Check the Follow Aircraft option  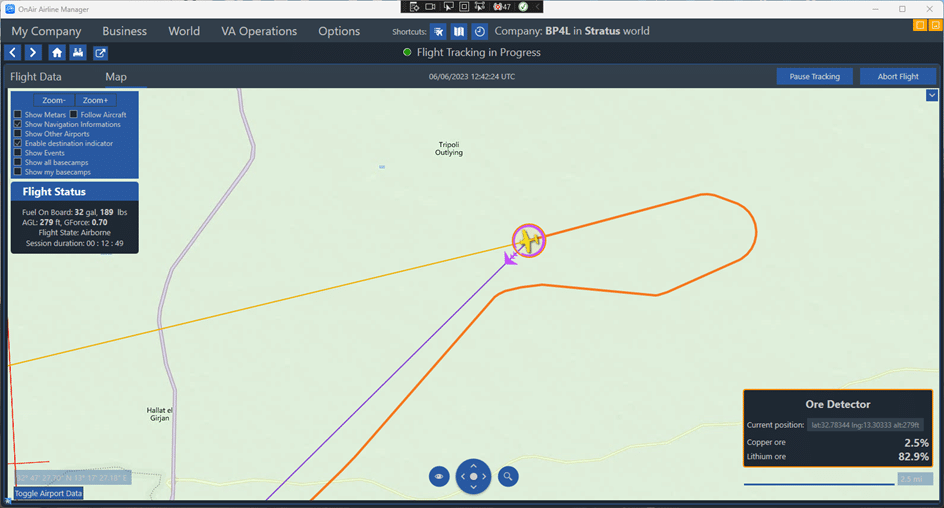(x=74, y=115)
